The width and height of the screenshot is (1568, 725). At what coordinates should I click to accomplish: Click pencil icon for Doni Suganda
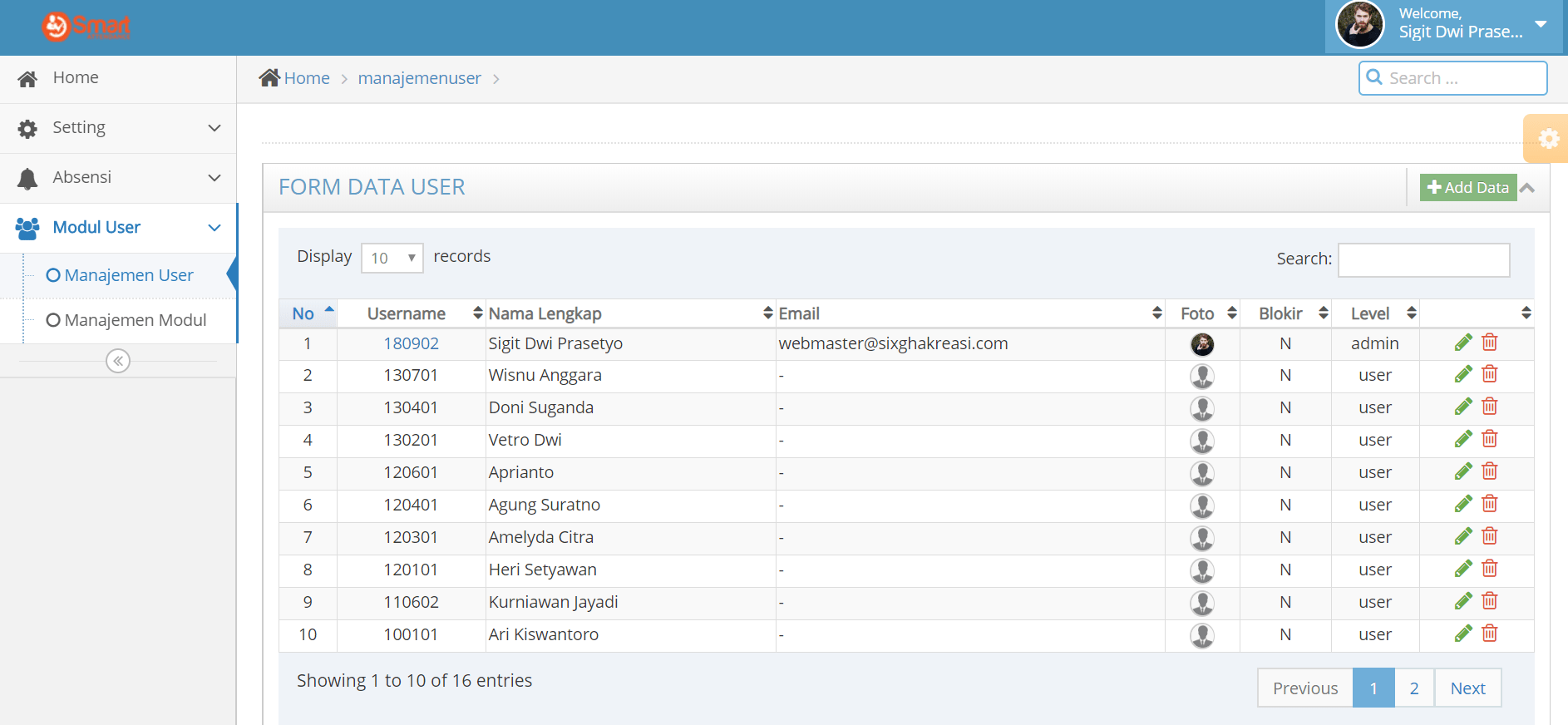[1463, 407]
